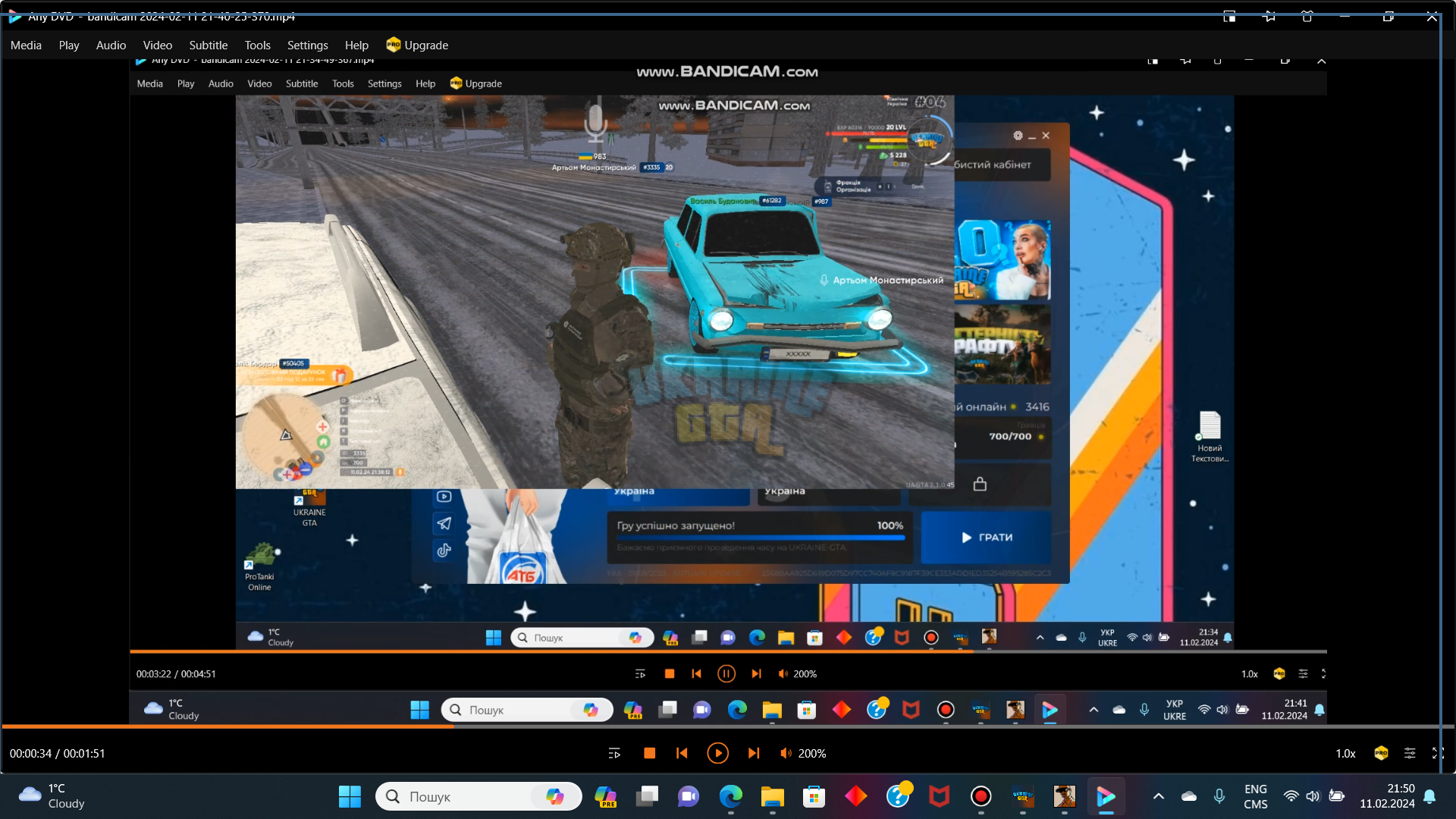
Task: Switch outer player to mini mode via title bar icon
Action: click(1229, 16)
